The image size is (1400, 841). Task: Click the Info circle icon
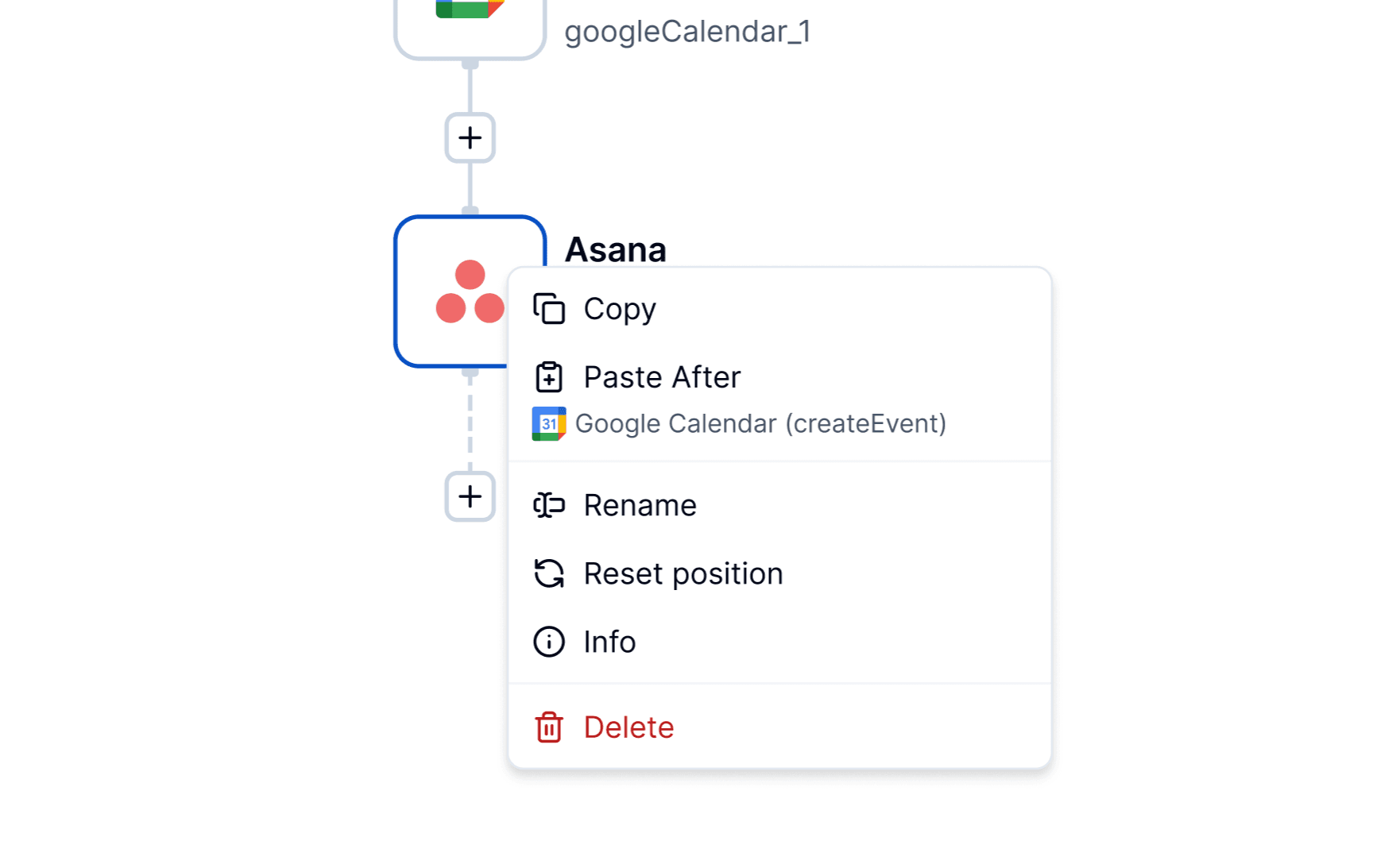coord(549,642)
